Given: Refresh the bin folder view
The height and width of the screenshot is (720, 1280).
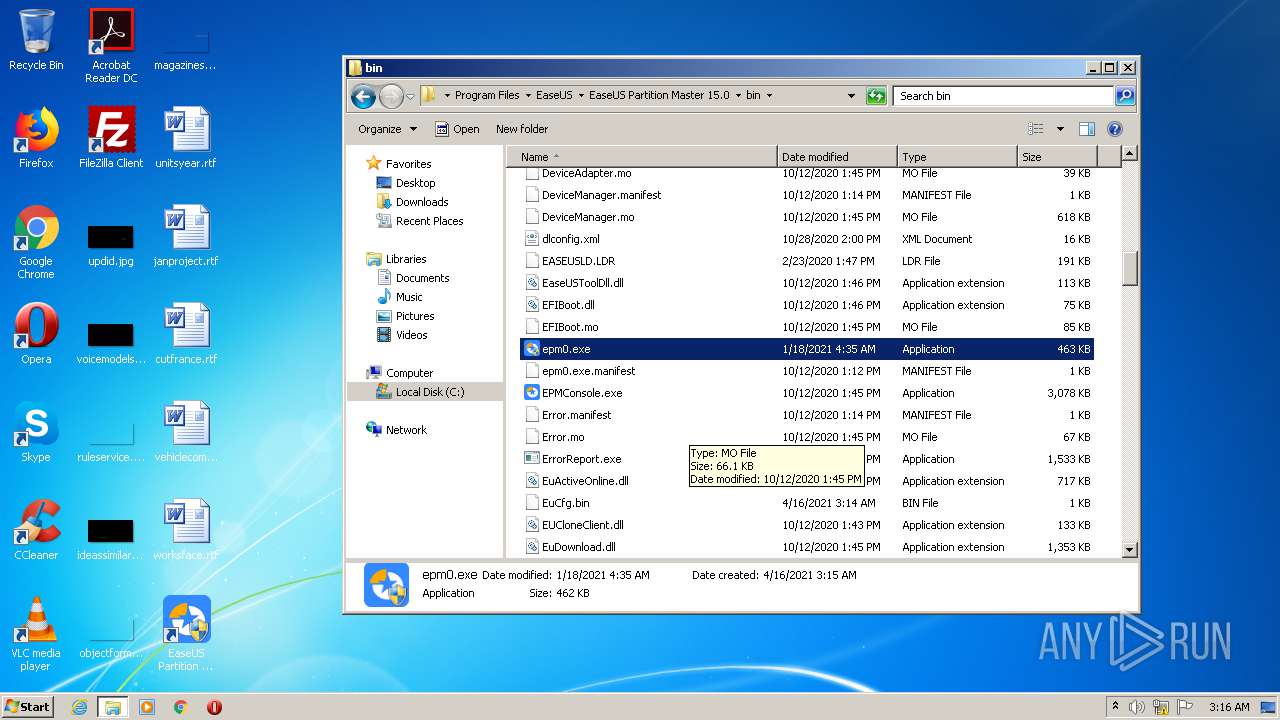Looking at the screenshot, I should pos(876,96).
